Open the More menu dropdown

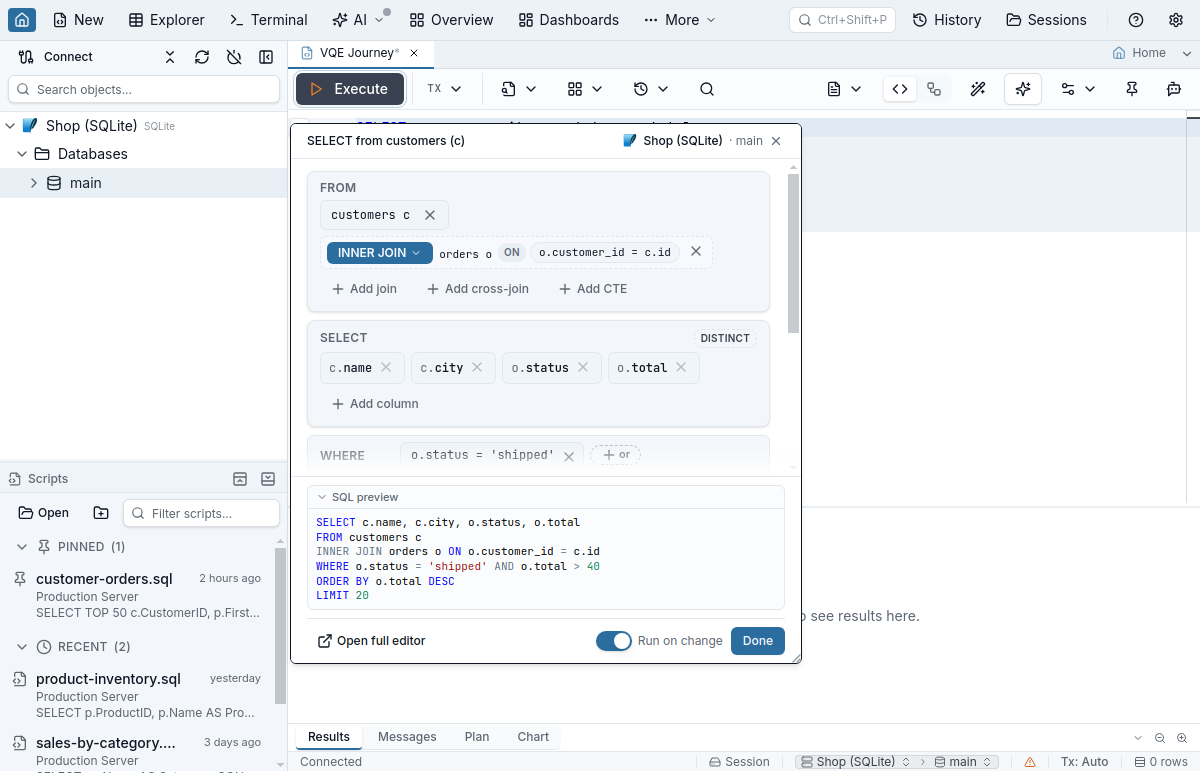680,20
